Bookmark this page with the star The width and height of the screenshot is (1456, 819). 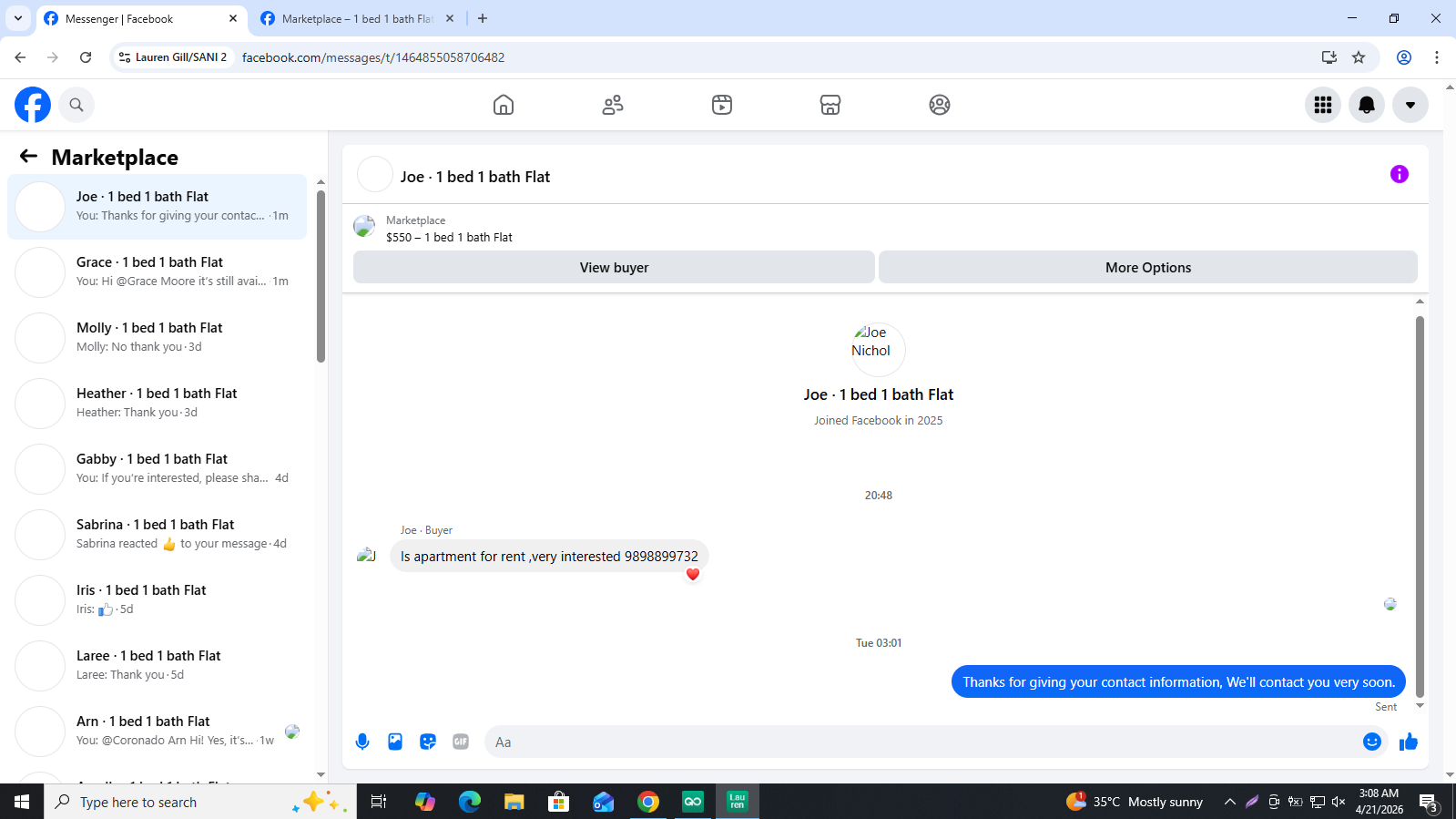[1359, 57]
